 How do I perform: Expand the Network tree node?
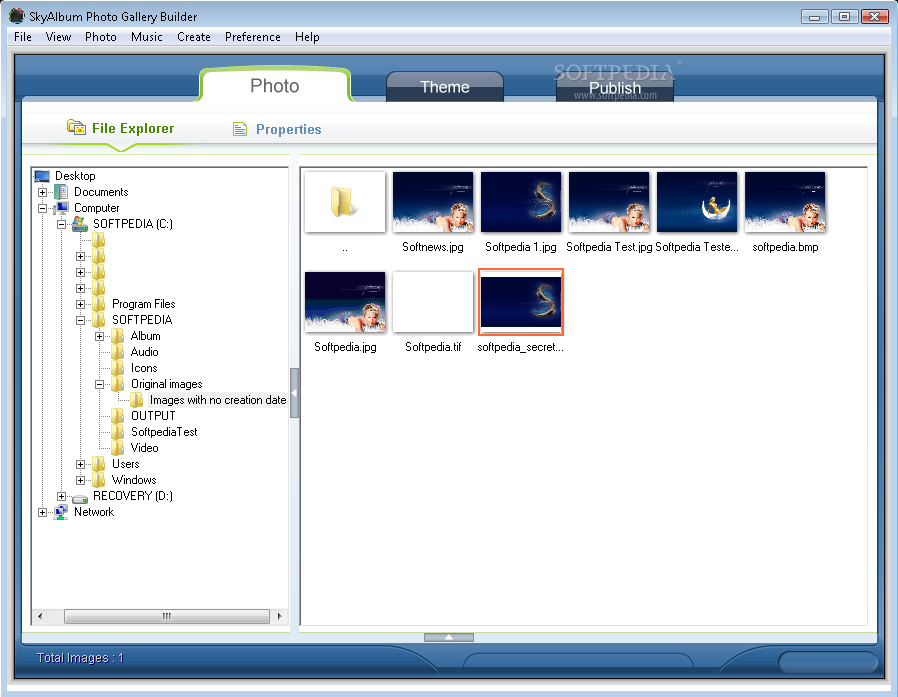pyautogui.click(x=42, y=513)
